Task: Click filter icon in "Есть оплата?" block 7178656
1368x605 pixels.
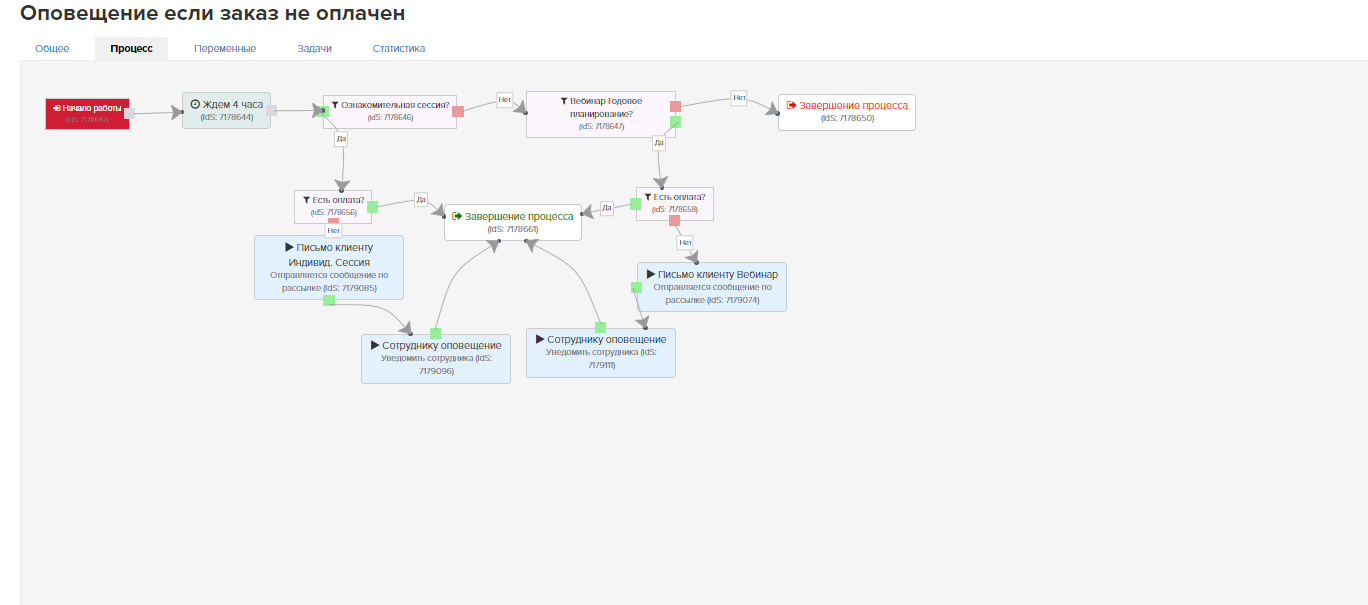Action: 306,199
